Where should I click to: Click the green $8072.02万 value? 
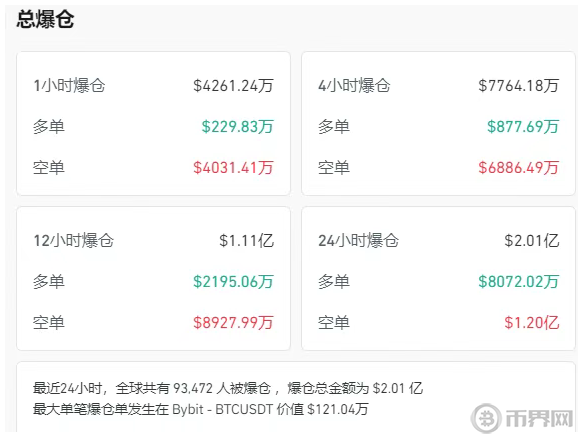pos(519,282)
